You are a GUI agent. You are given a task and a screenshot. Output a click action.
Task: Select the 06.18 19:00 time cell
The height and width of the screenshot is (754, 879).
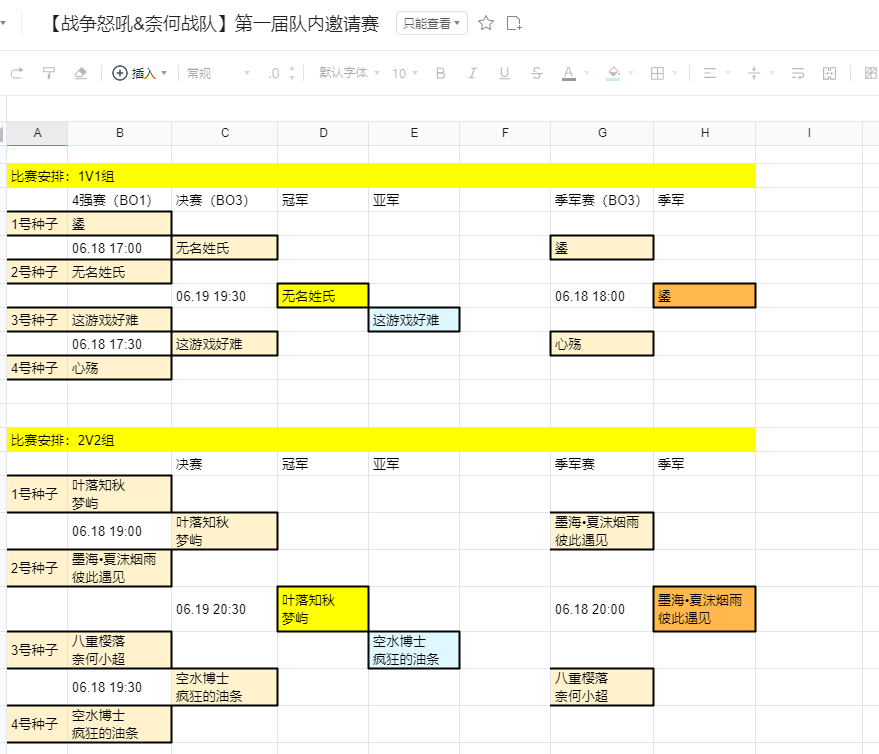pos(119,531)
